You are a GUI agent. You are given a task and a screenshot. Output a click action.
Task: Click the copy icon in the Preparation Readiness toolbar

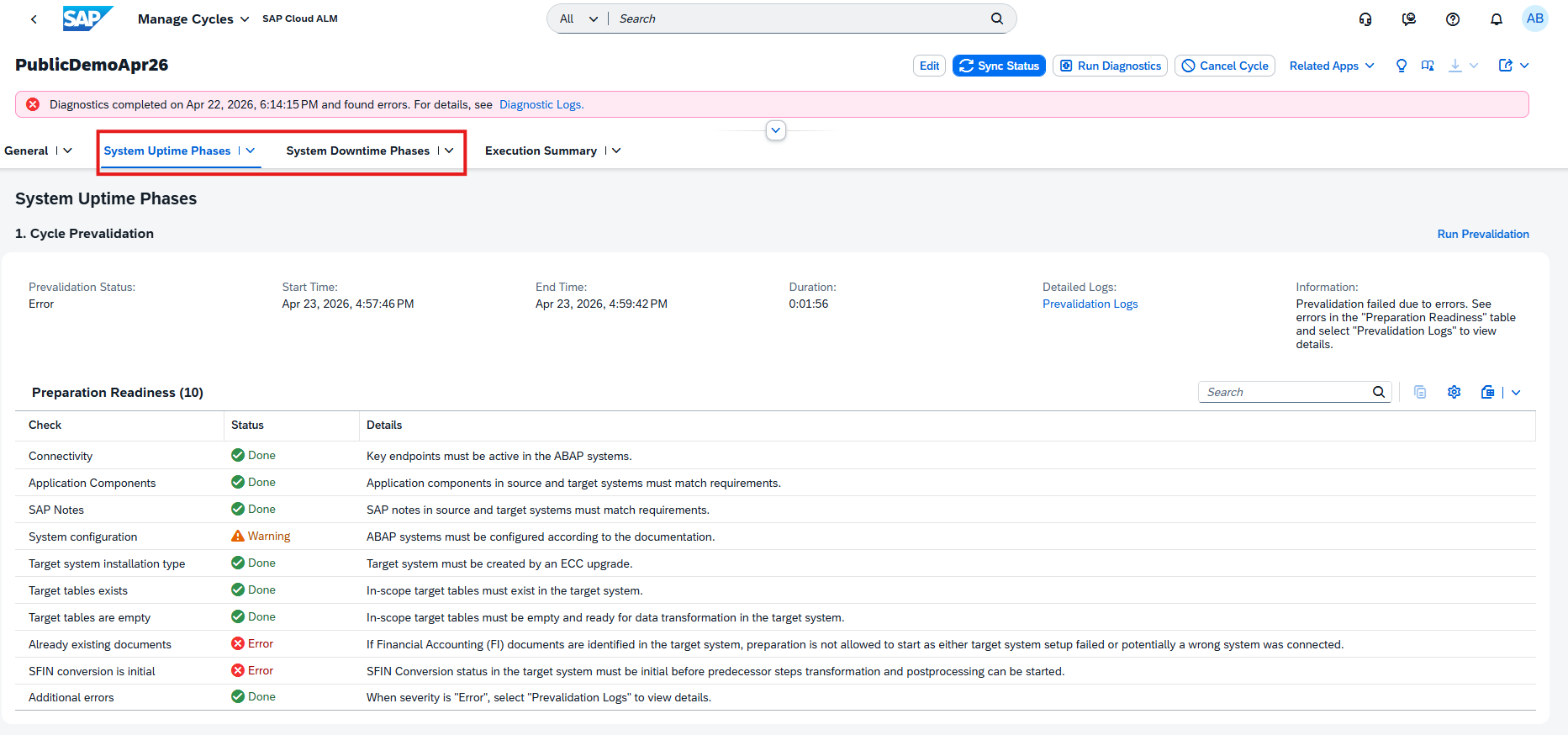(1420, 392)
